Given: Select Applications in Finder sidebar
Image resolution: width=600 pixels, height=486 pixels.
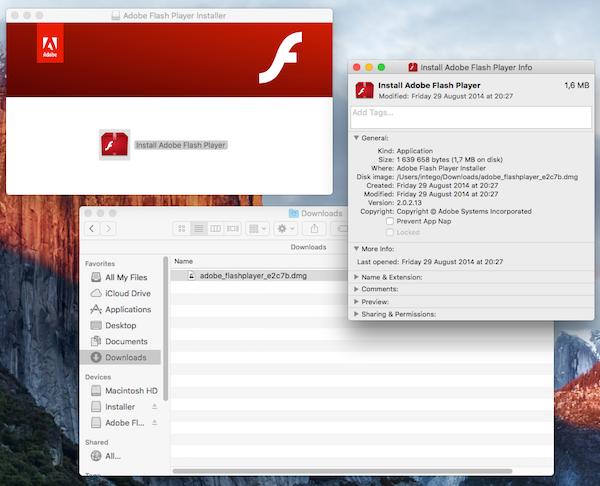Looking at the screenshot, I should pos(127,309).
